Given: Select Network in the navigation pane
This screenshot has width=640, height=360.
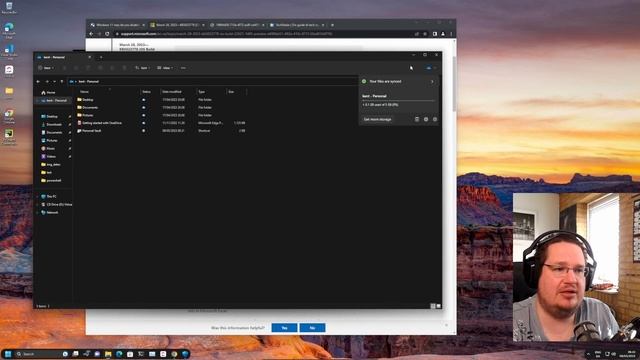Looking at the screenshot, I should pyautogui.click(x=52, y=213).
